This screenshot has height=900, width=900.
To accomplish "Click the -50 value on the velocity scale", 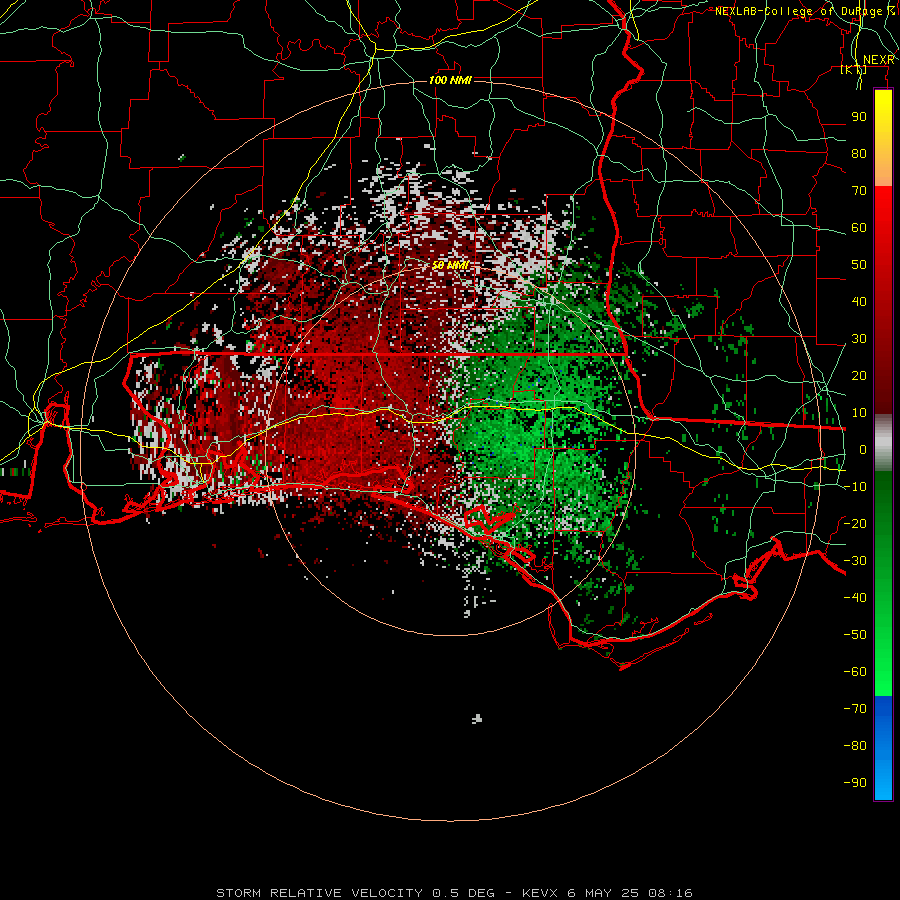I will pyautogui.click(x=855, y=635).
